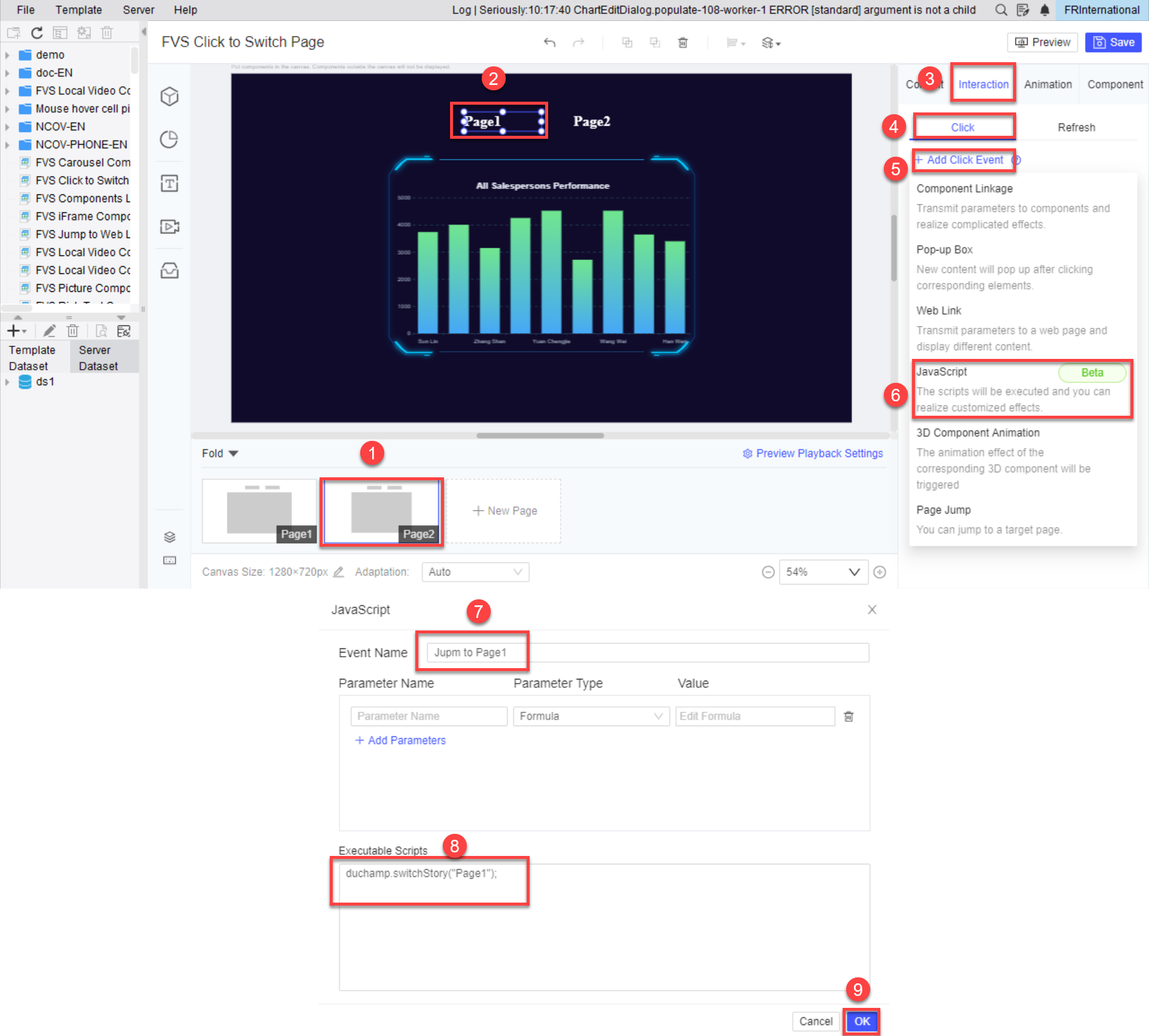The image size is (1149, 1036).
Task: Click the Add Parameters link
Action: click(400, 740)
